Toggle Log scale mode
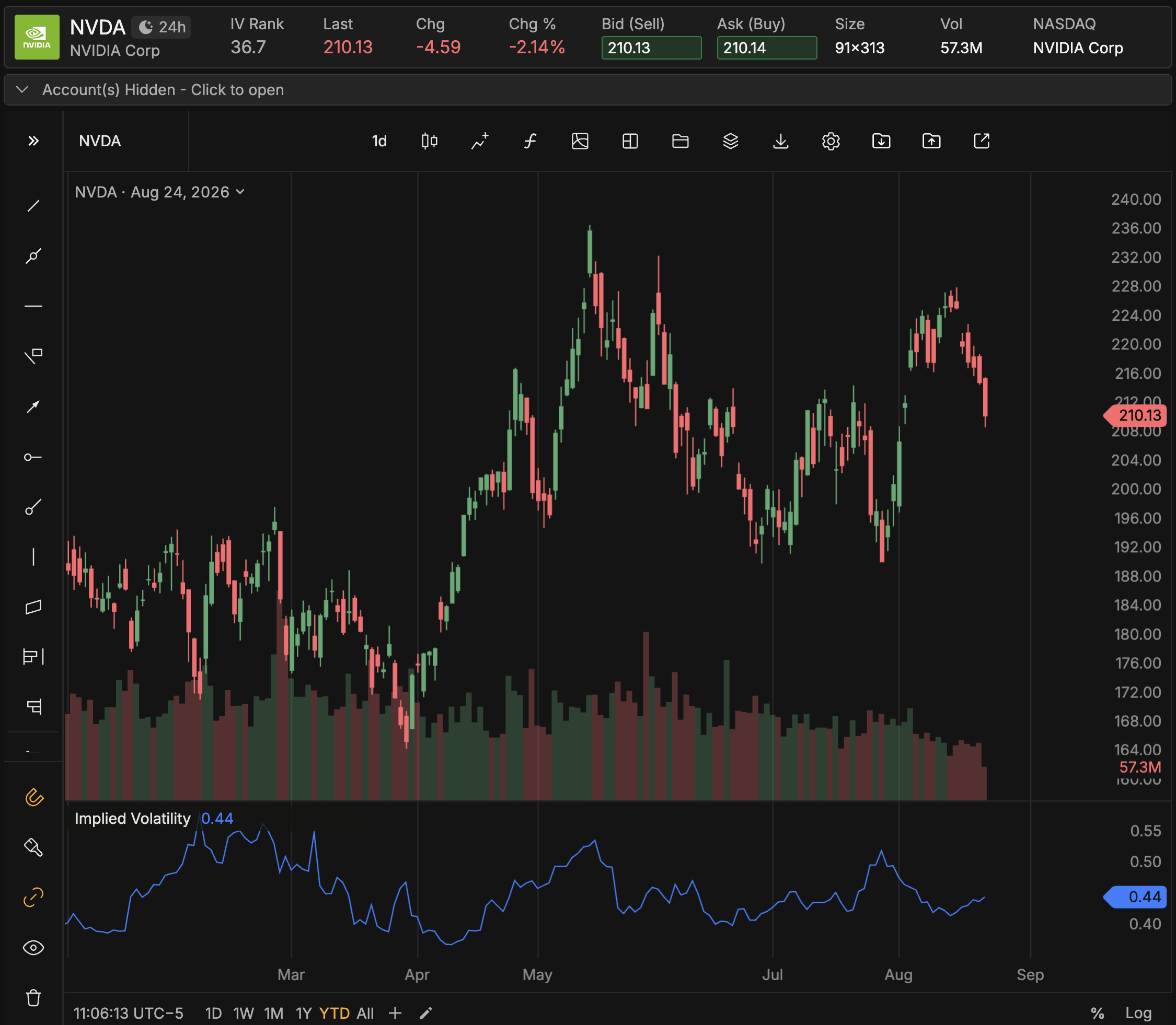Image resolution: width=1176 pixels, height=1025 pixels. pyautogui.click(x=1138, y=1013)
